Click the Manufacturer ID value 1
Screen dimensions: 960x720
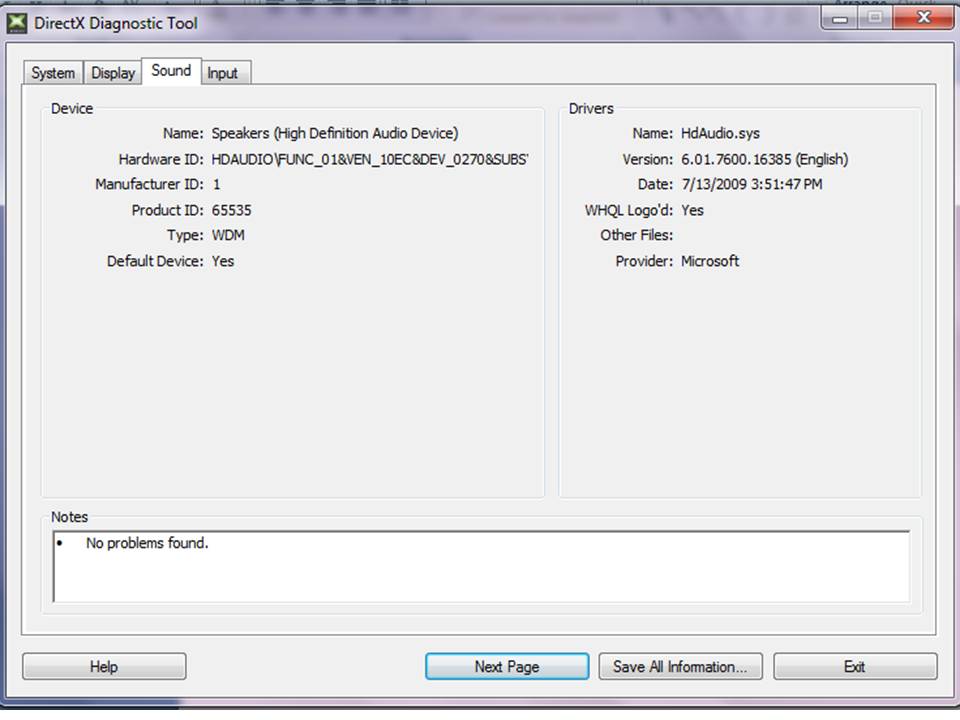coord(216,184)
